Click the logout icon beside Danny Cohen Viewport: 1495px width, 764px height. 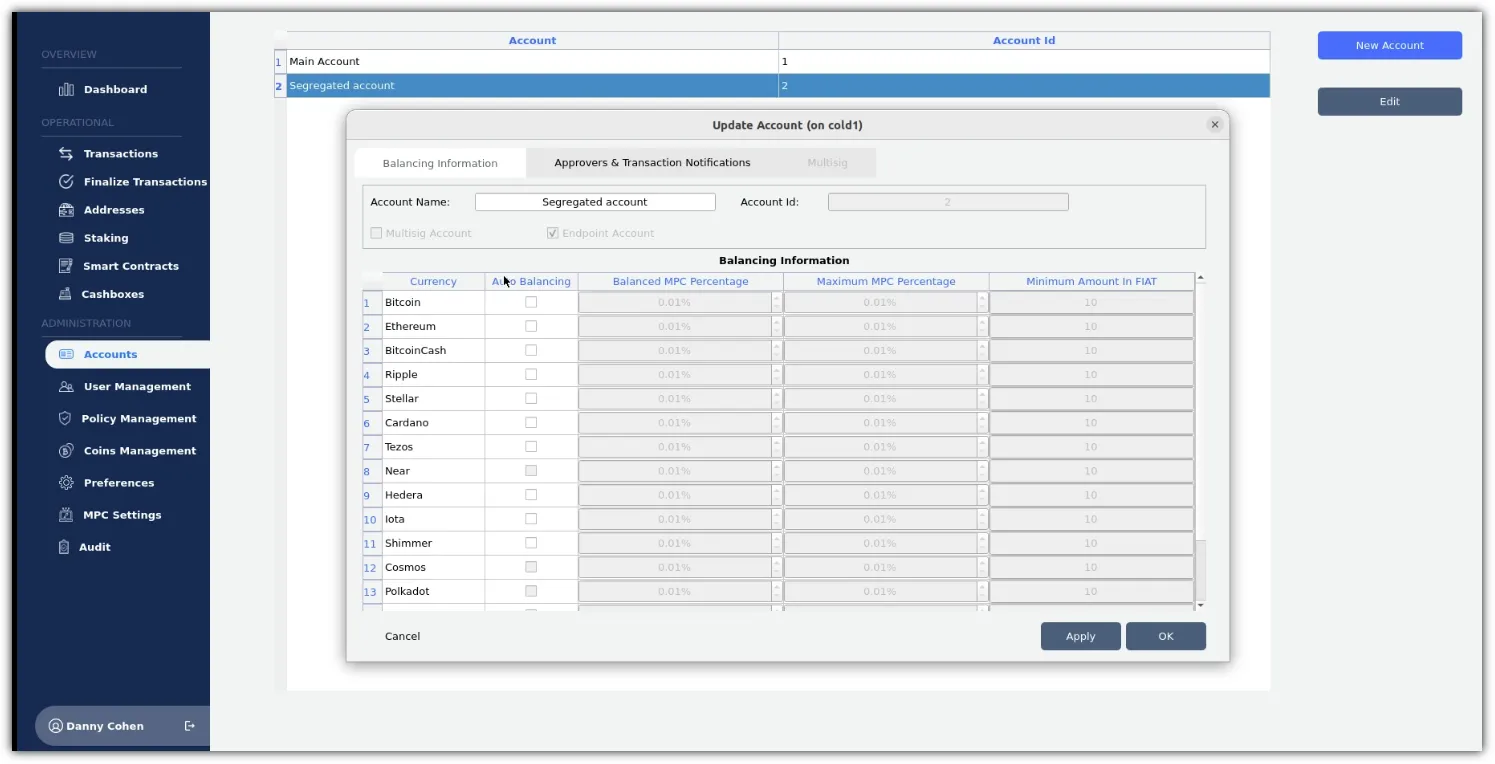point(190,726)
